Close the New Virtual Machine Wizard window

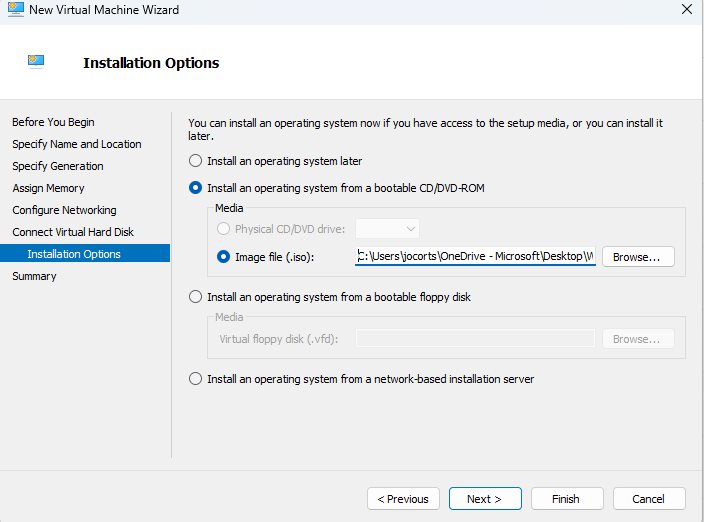[685, 10]
